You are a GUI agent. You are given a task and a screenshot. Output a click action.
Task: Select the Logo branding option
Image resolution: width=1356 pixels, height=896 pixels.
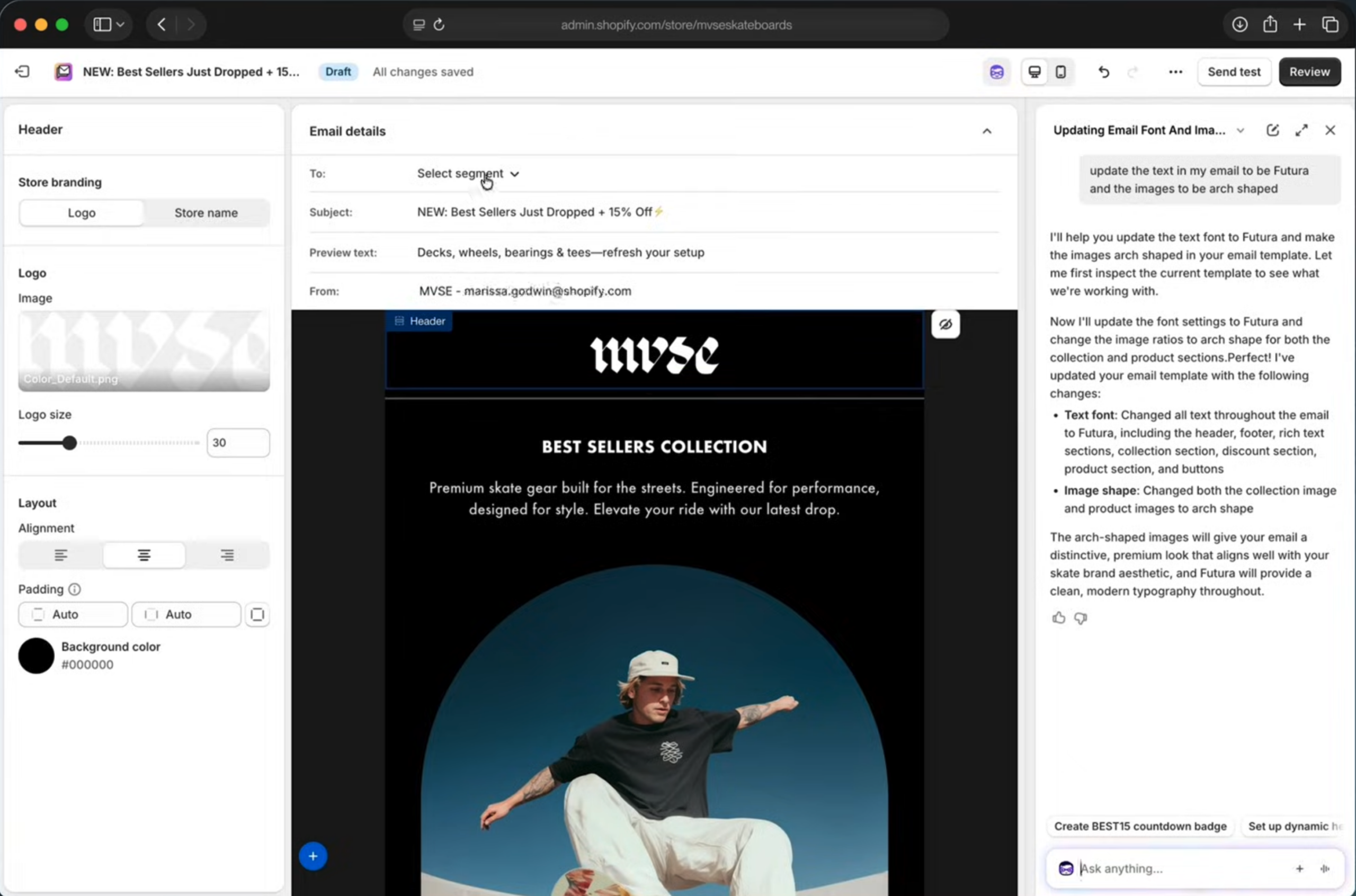click(x=81, y=212)
